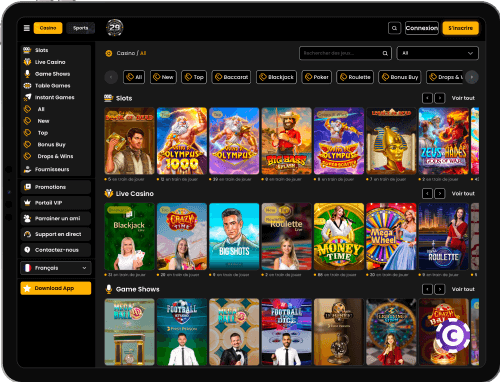Open Zeus vs Hades game thumbnail

(x=444, y=141)
